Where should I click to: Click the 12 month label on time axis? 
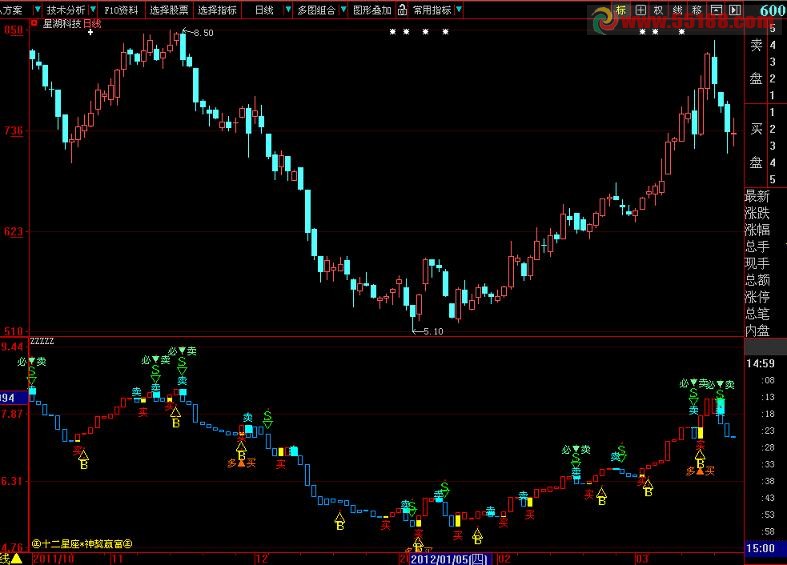click(261, 559)
